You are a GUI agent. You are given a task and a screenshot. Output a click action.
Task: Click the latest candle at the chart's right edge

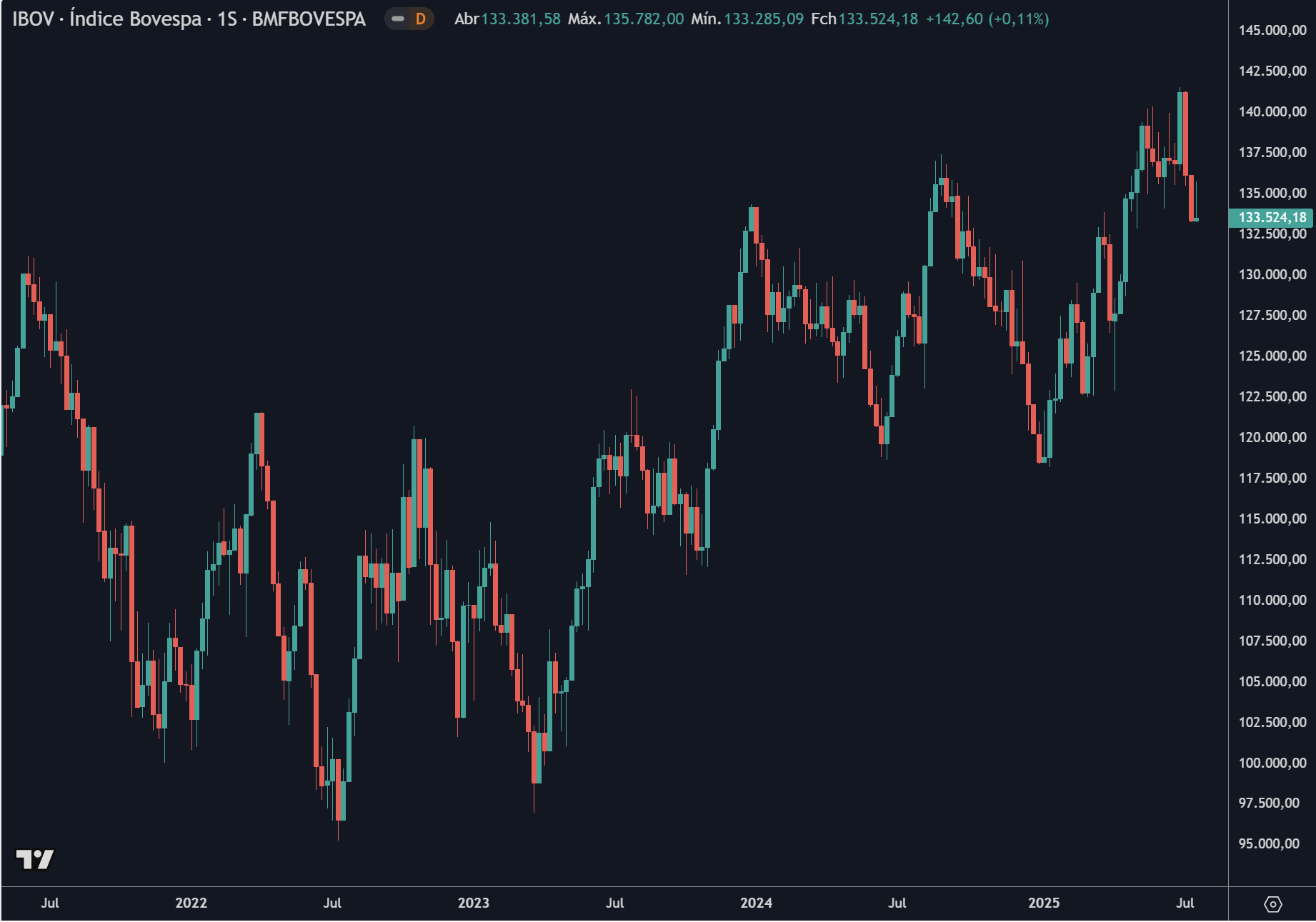click(1196, 219)
